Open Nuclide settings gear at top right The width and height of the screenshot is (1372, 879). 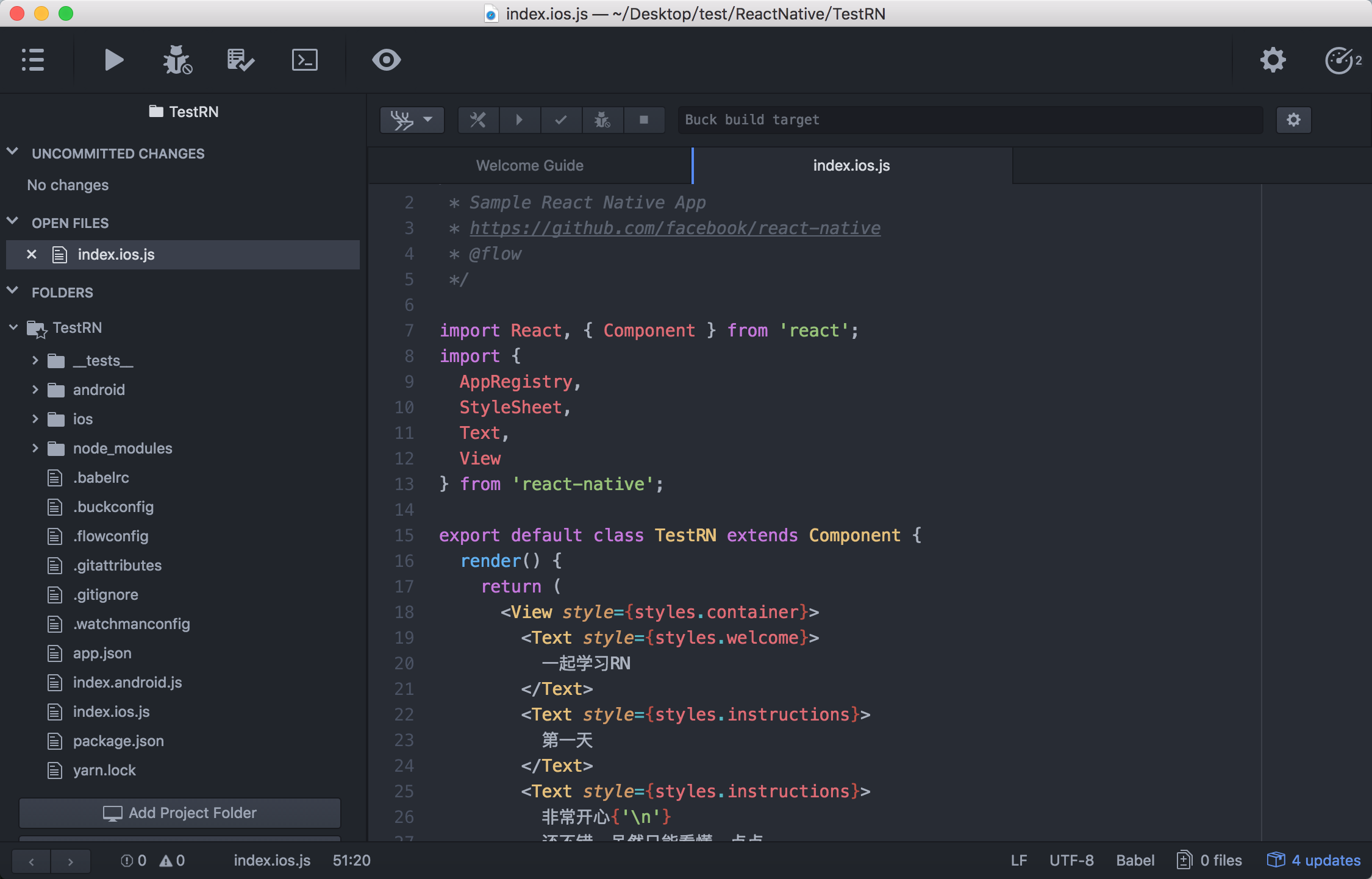coord(1273,60)
